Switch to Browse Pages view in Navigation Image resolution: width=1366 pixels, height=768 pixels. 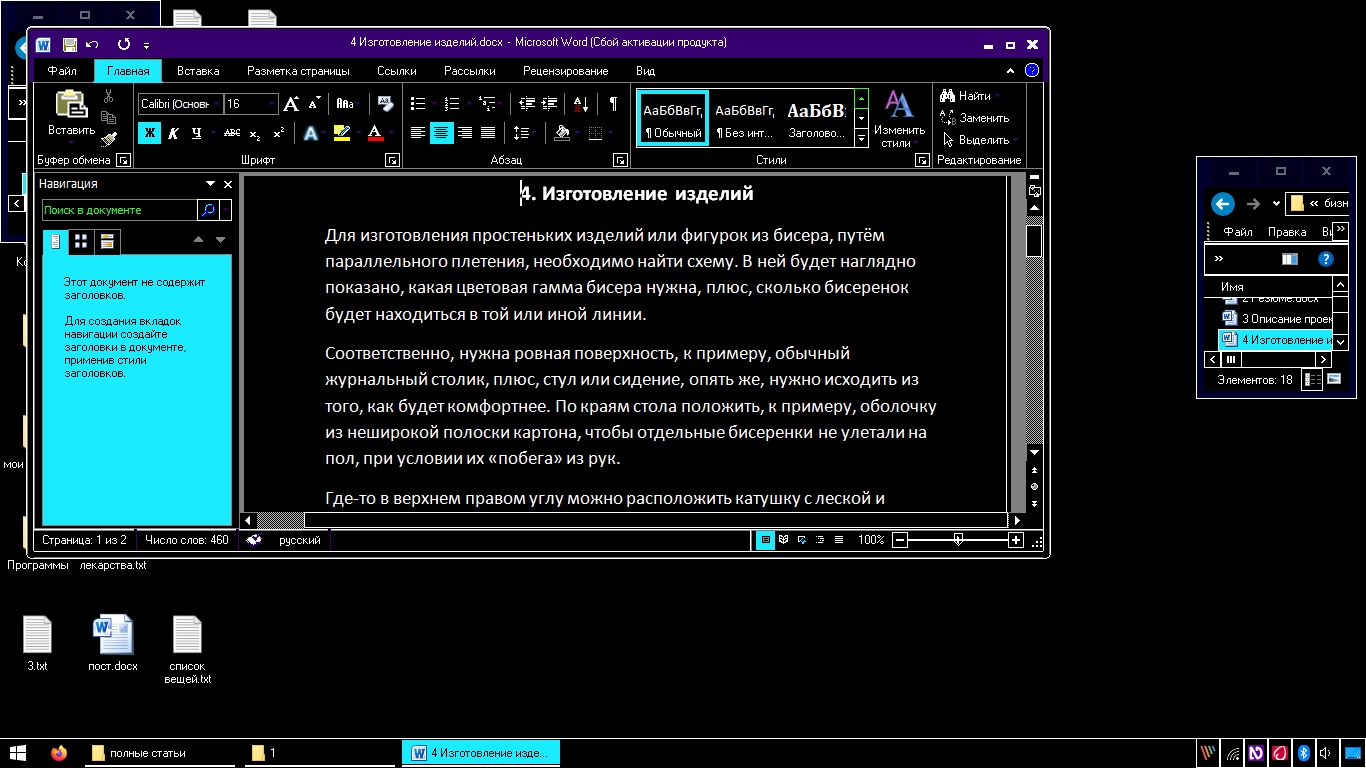(81, 241)
